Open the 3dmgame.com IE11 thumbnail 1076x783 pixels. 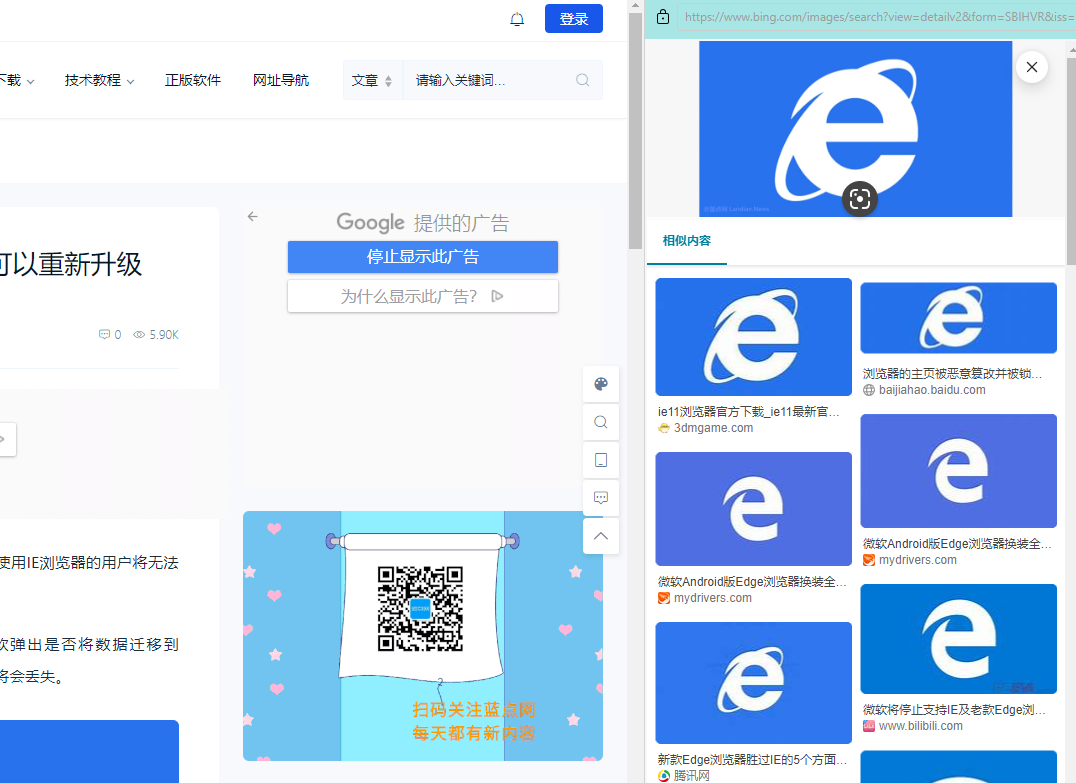pyautogui.click(x=753, y=337)
